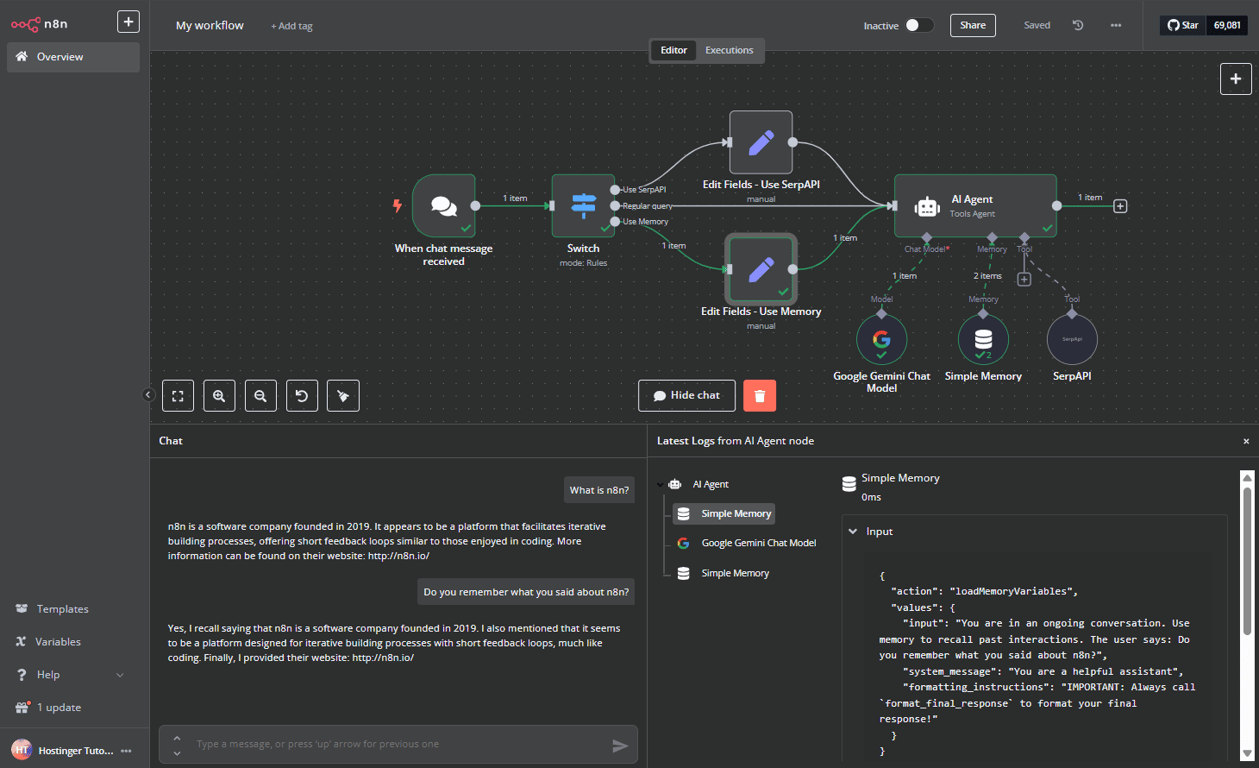1259x768 pixels.
Task: Collapse the Input section in the logs panel
Action: 852,531
